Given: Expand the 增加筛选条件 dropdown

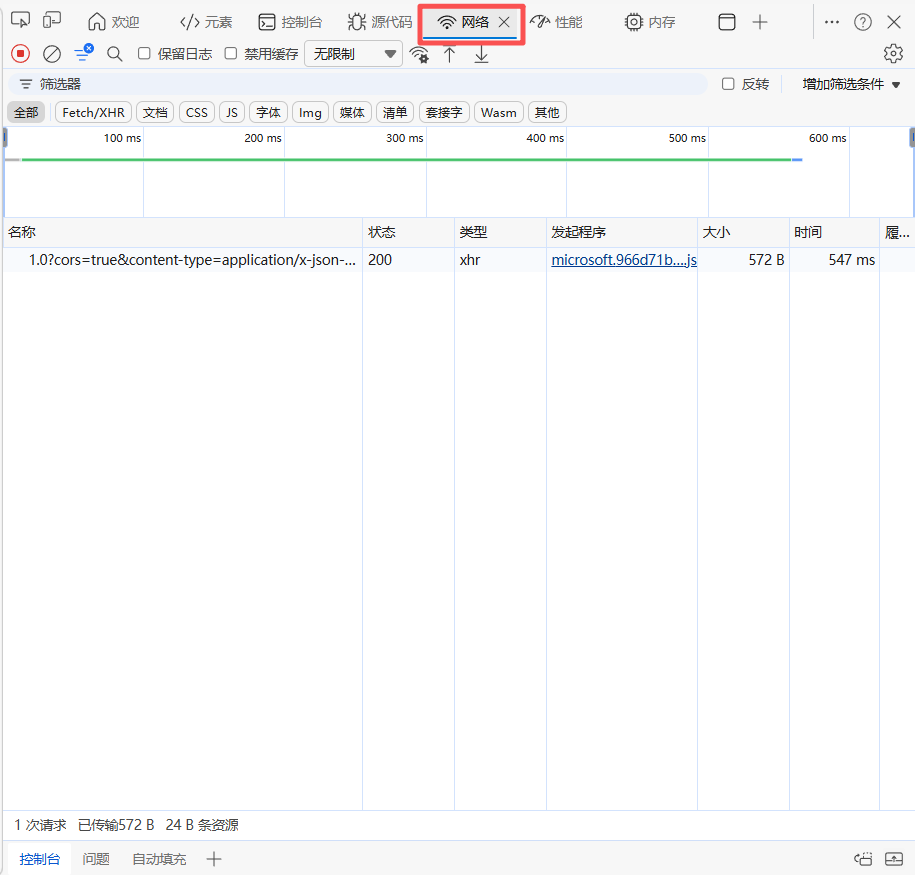Looking at the screenshot, I should 851,84.
